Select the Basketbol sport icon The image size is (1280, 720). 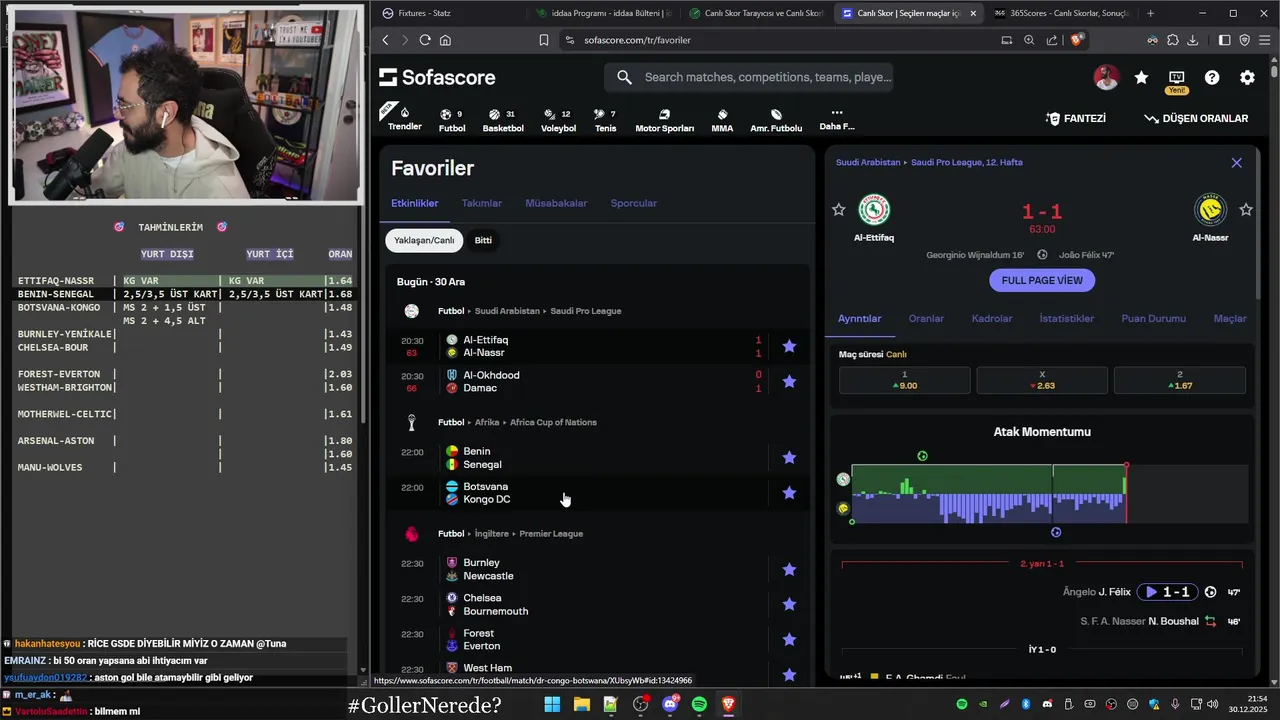[503, 120]
